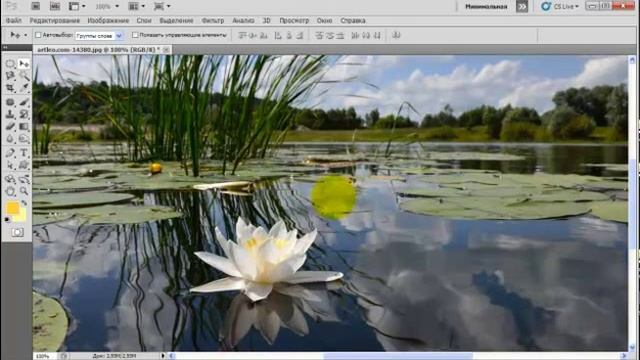Select the Blur tool

point(10,139)
